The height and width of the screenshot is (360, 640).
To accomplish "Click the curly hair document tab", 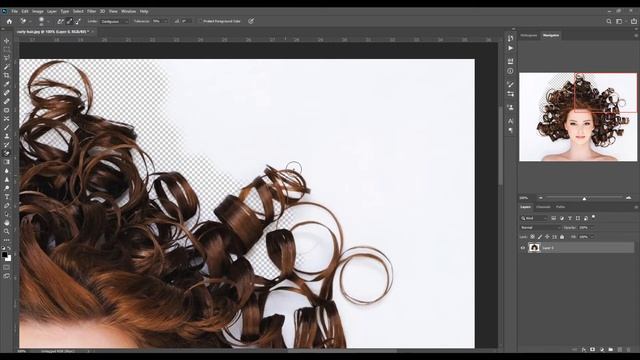I will tap(53, 31).
